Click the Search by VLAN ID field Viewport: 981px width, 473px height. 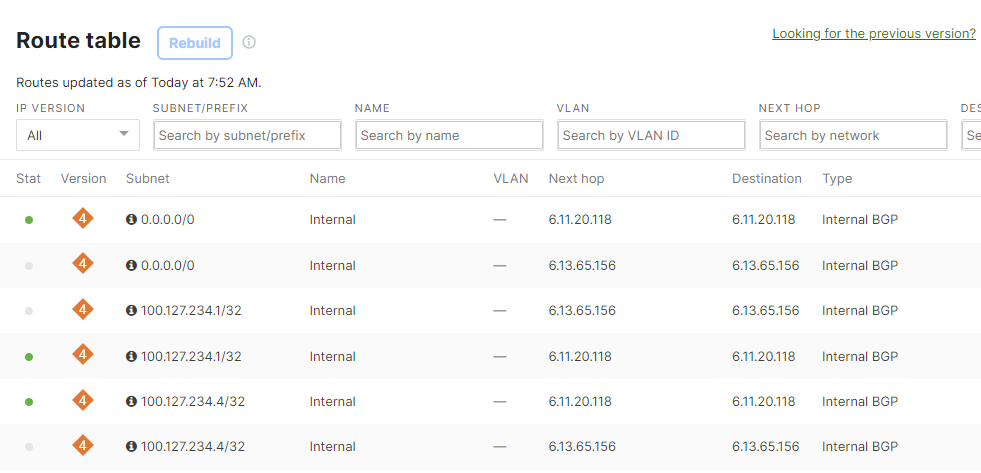pyautogui.click(x=651, y=135)
